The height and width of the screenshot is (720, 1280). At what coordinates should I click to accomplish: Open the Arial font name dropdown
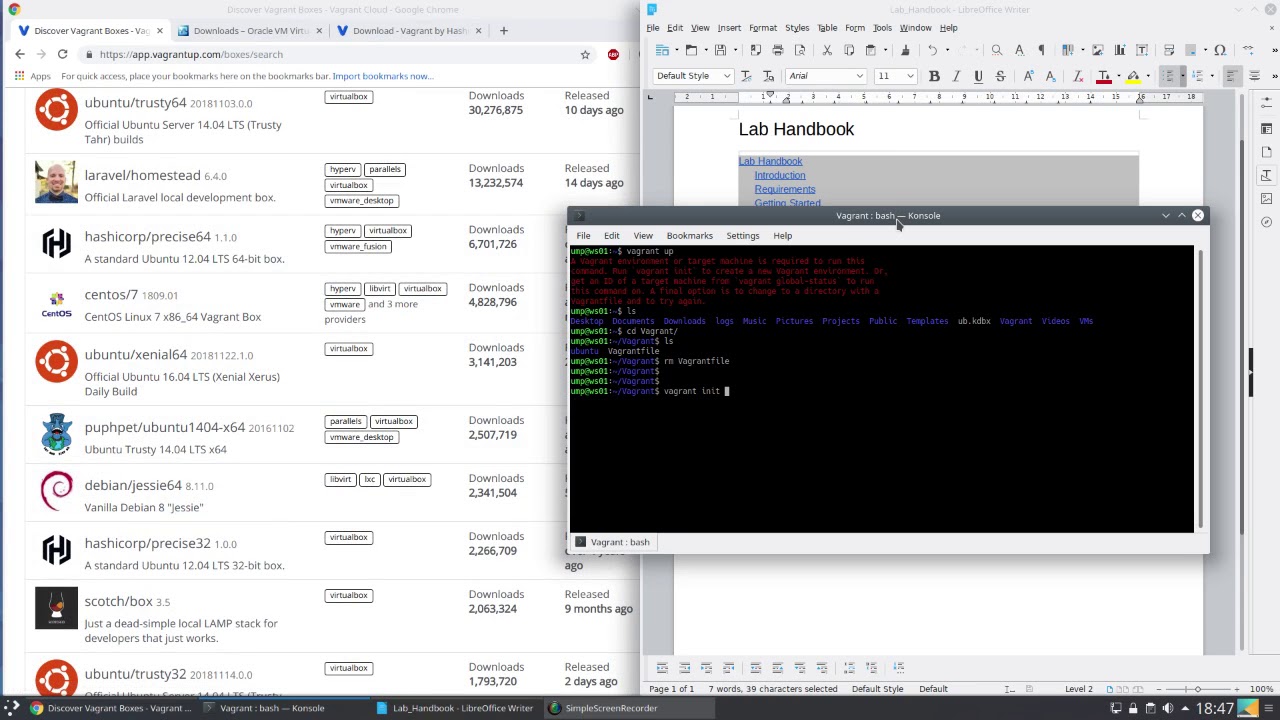(859, 76)
